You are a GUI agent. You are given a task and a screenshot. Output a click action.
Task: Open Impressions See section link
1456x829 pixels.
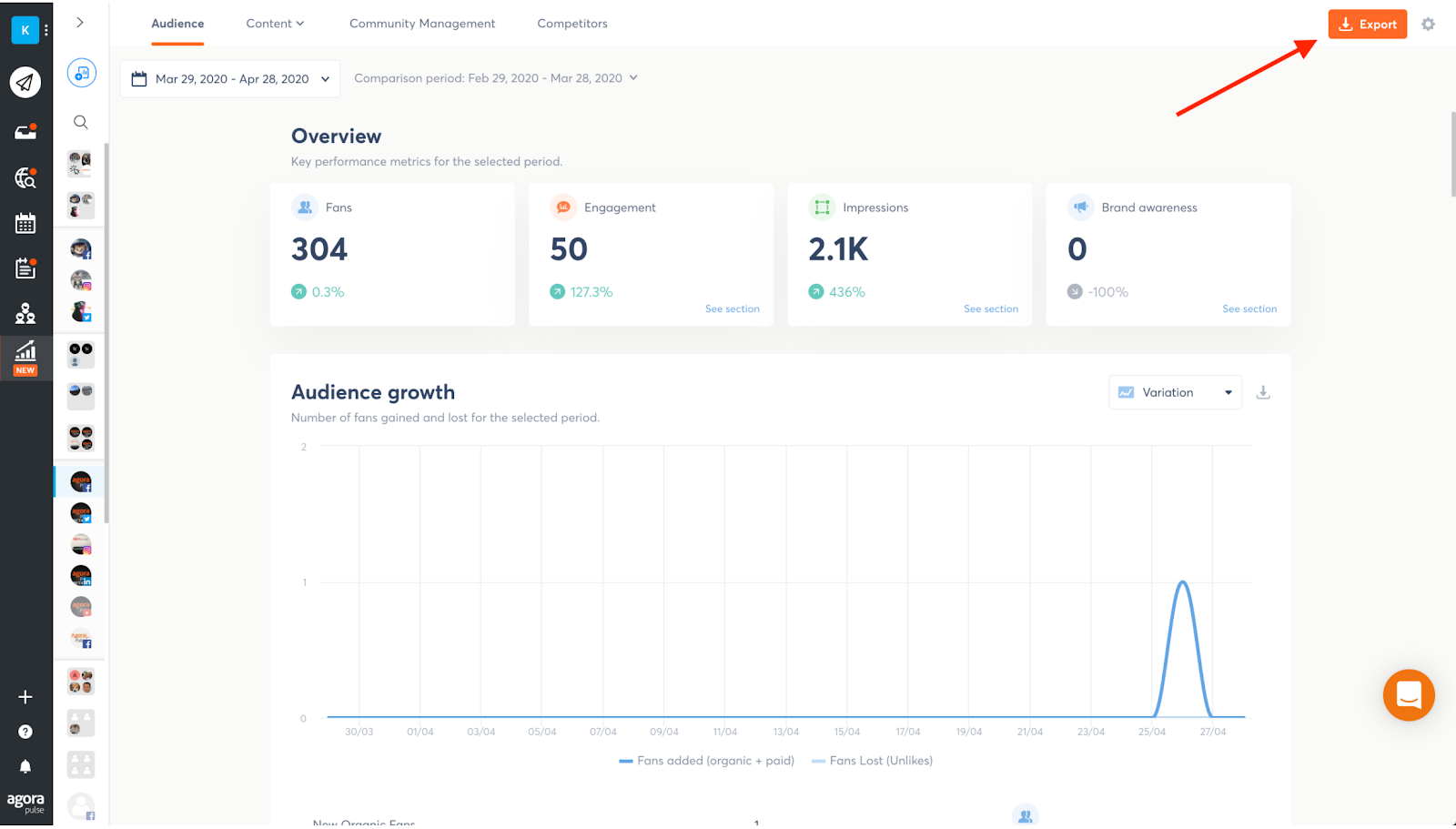pyautogui.click(x=991, y=308)
